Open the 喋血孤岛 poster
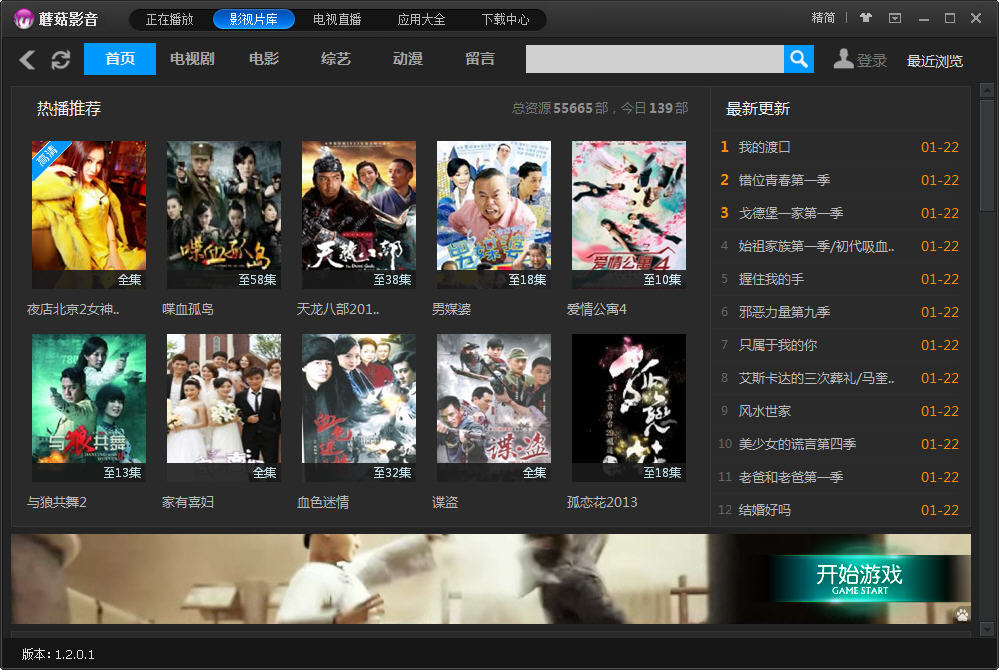The height and width of the screenshot is (670, 999). [x=224, y=215]
